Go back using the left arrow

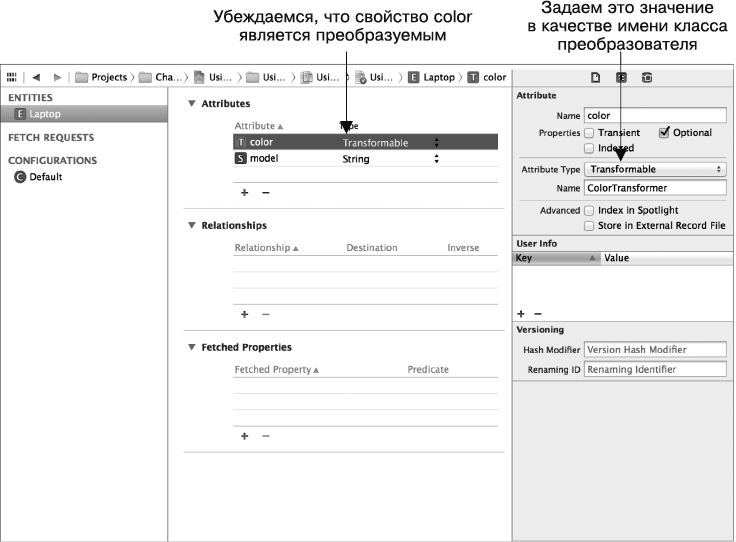tap(37, 77)
